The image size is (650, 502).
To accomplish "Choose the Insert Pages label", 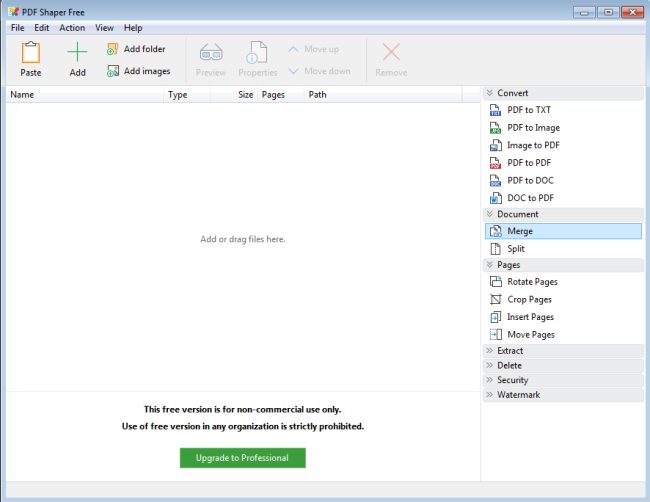I will tap(530, 317).
